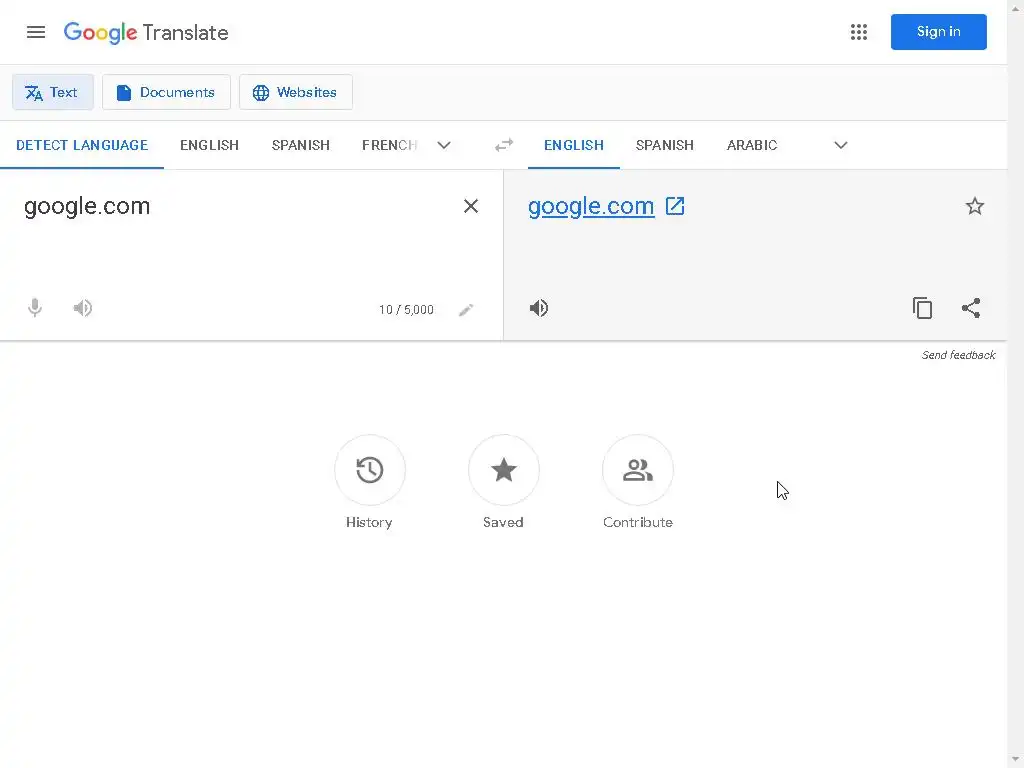Start voice input with microphone
The height and width of the screenshot is (768, 1024).
pyautogui.click(x=35, y=308)
